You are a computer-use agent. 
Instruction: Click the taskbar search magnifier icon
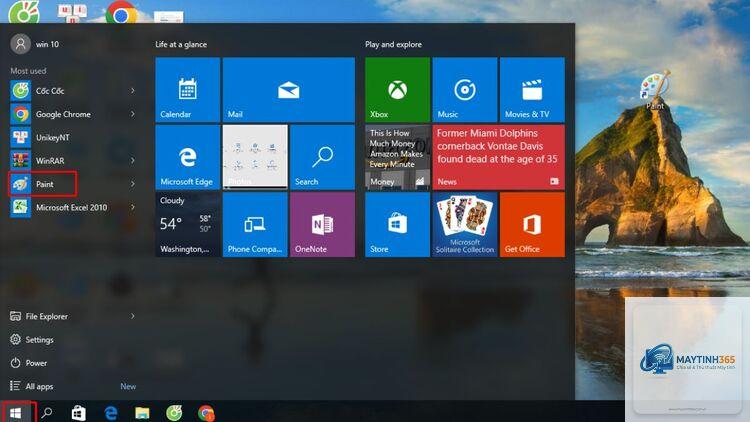click(46, 412)
